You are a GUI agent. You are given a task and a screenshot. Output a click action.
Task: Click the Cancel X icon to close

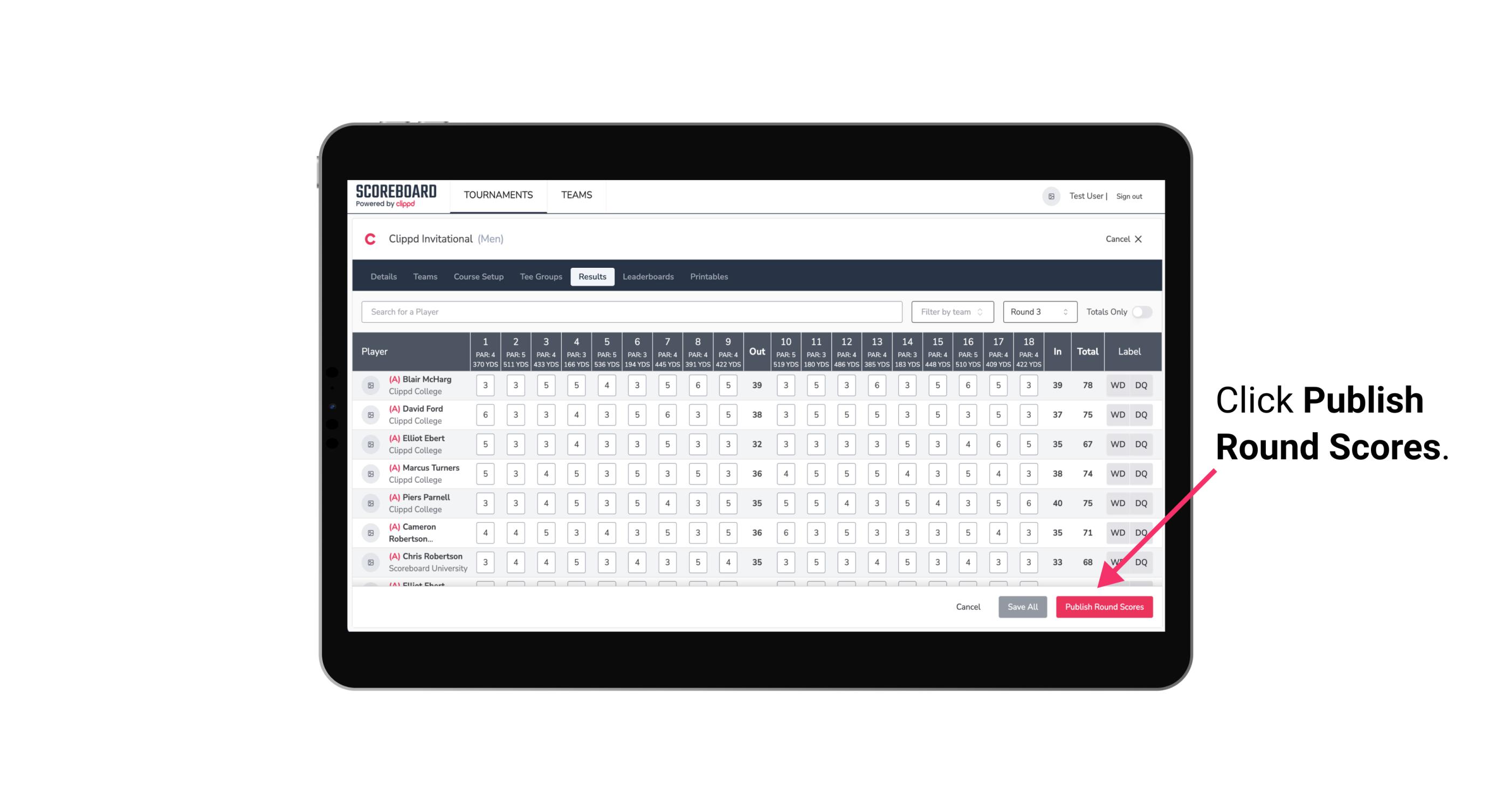(1138, 238)
